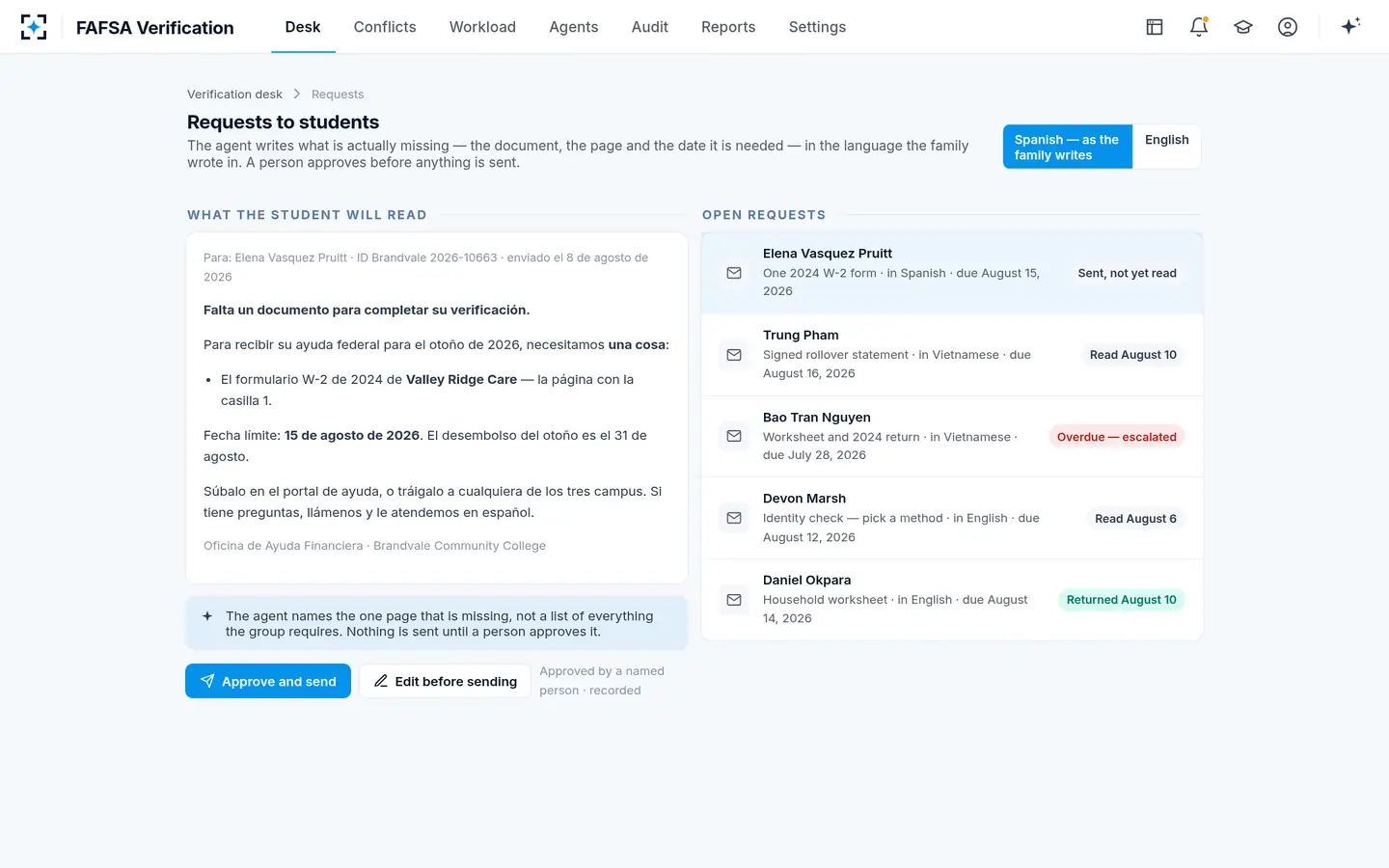Navigate to Verification desk breadcrumb
1389x868 pixels.
[x=234, y=95]
